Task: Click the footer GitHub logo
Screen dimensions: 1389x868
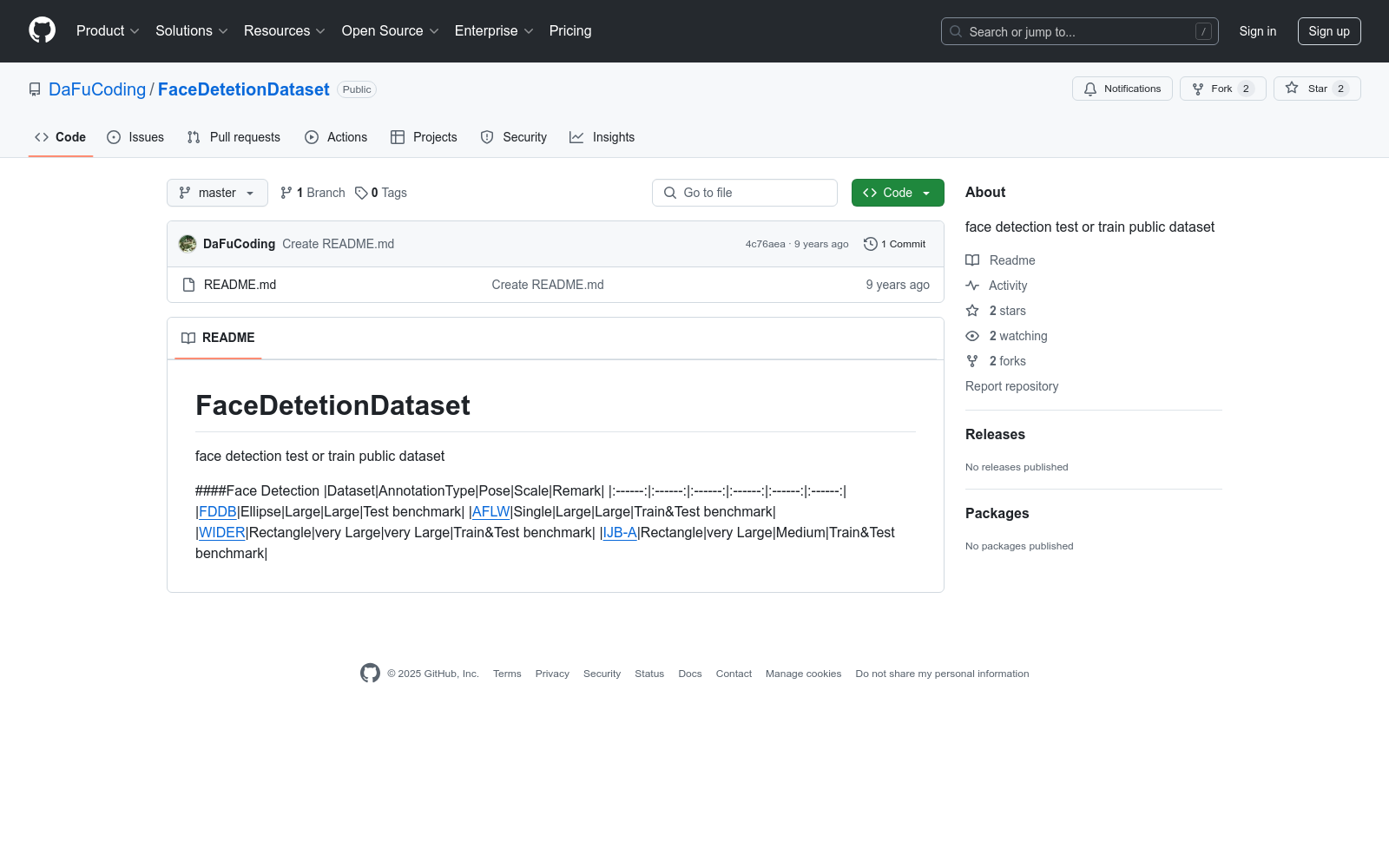Action: [370, 674]
